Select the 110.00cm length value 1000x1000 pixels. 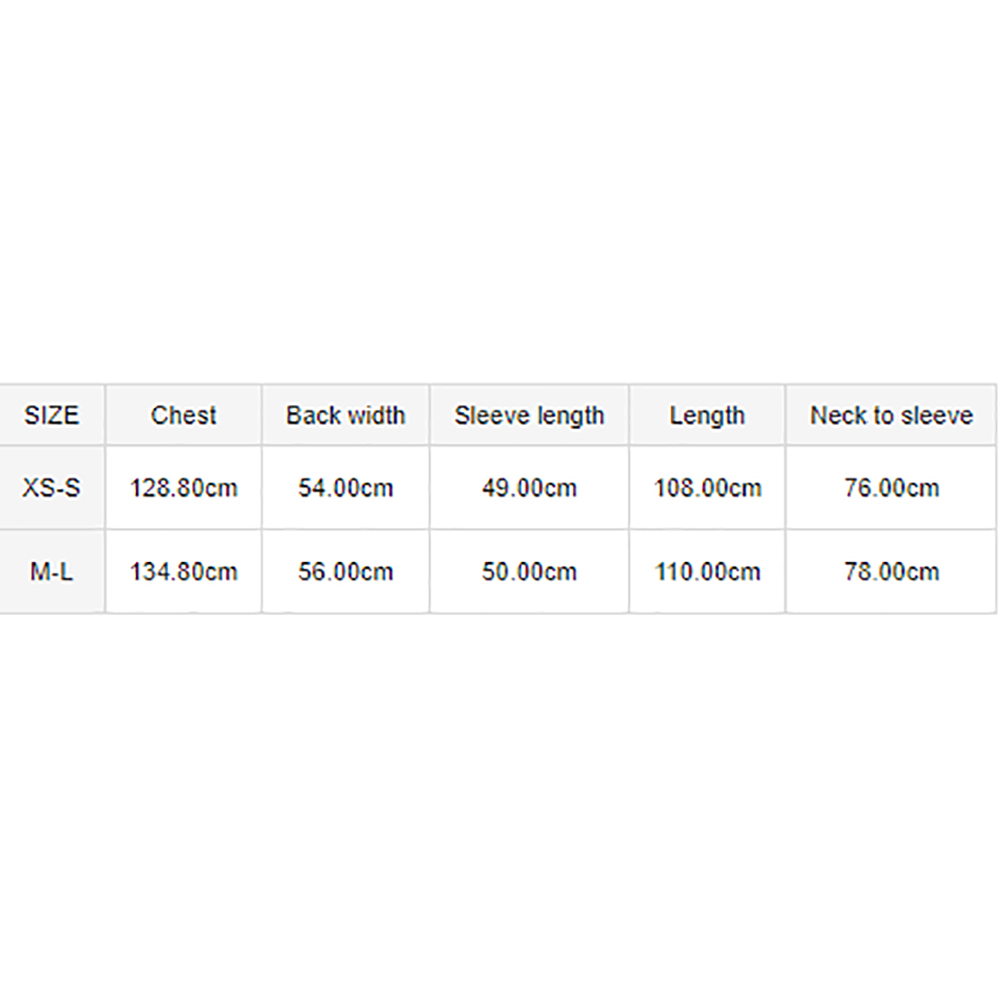(707, 571)
